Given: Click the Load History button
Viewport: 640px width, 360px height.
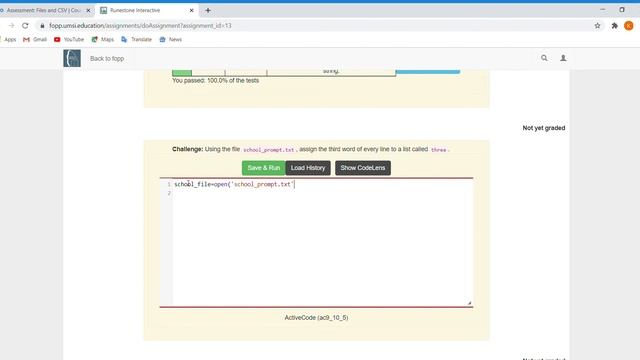Looking at the screenshot, I should point(308,168).
